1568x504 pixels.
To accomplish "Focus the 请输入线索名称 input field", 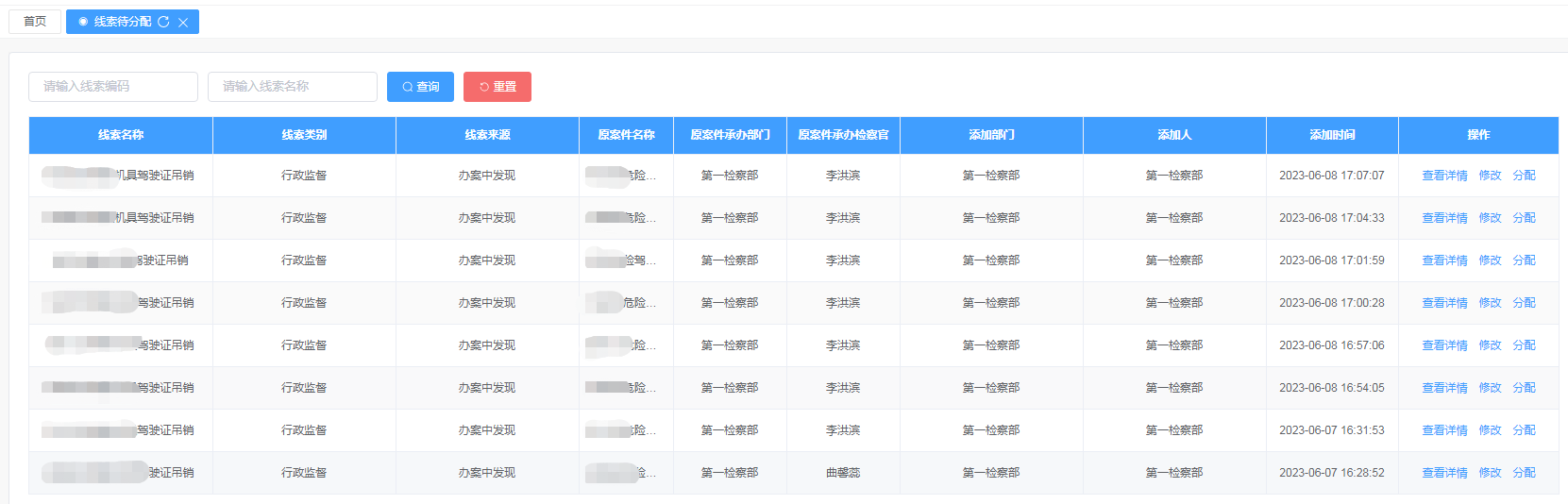I will tap(293, 86).
